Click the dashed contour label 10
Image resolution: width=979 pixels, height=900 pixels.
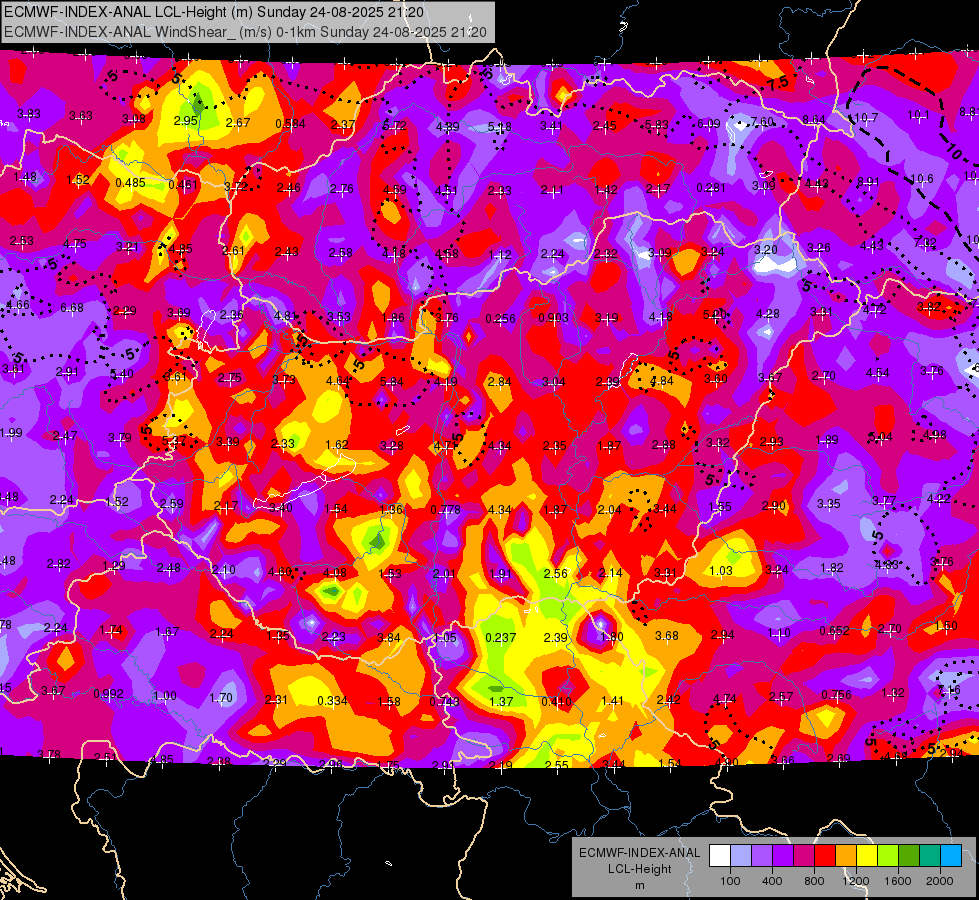[x=953, y=151]
